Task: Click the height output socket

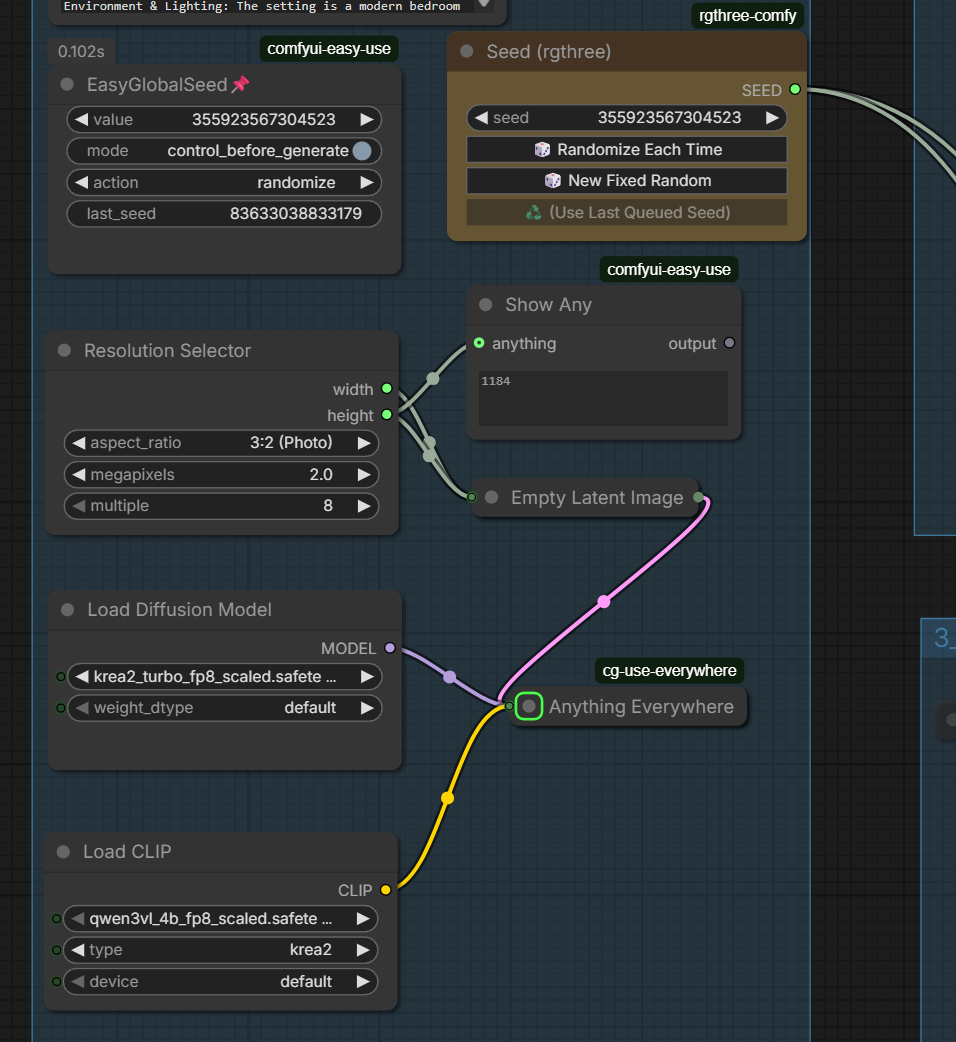Action: coord(387,415)
